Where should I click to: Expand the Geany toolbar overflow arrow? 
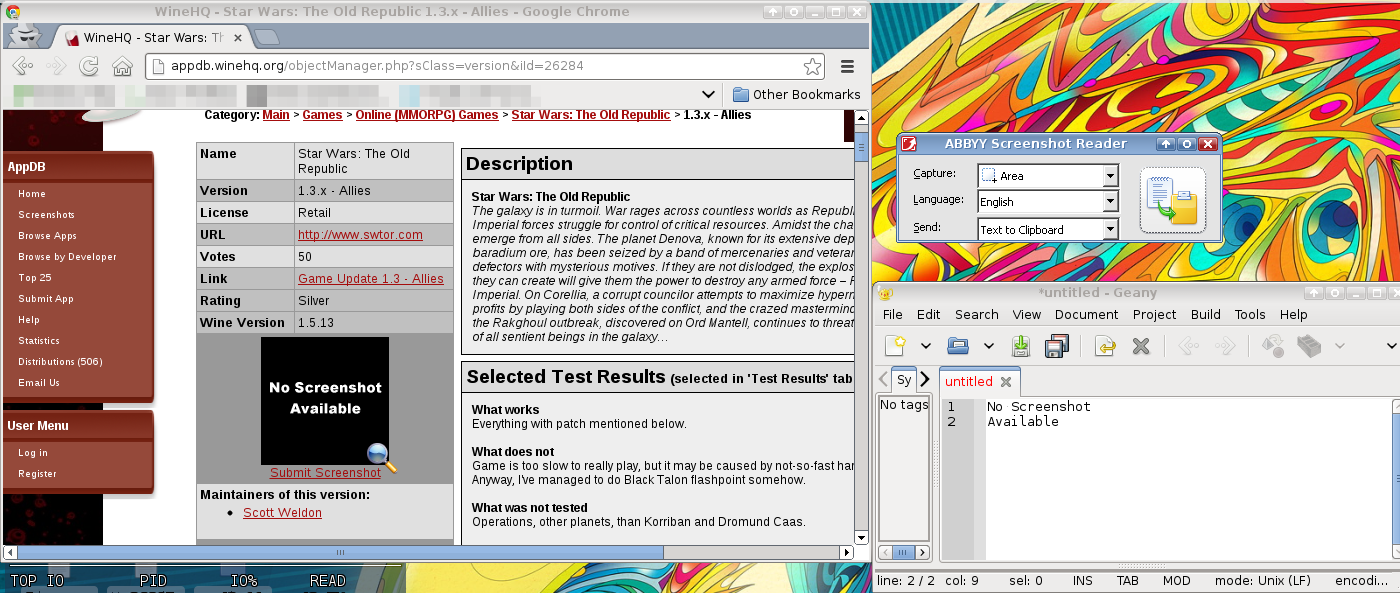pos(1391,346)
